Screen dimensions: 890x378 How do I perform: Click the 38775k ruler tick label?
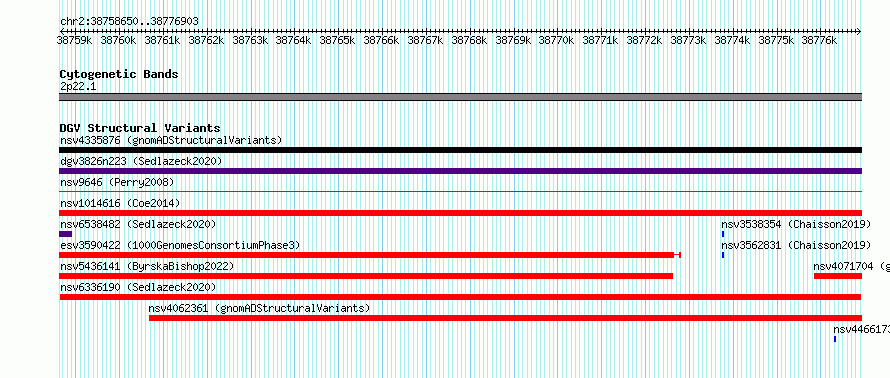pyautogui.click(x=776, y=40)
